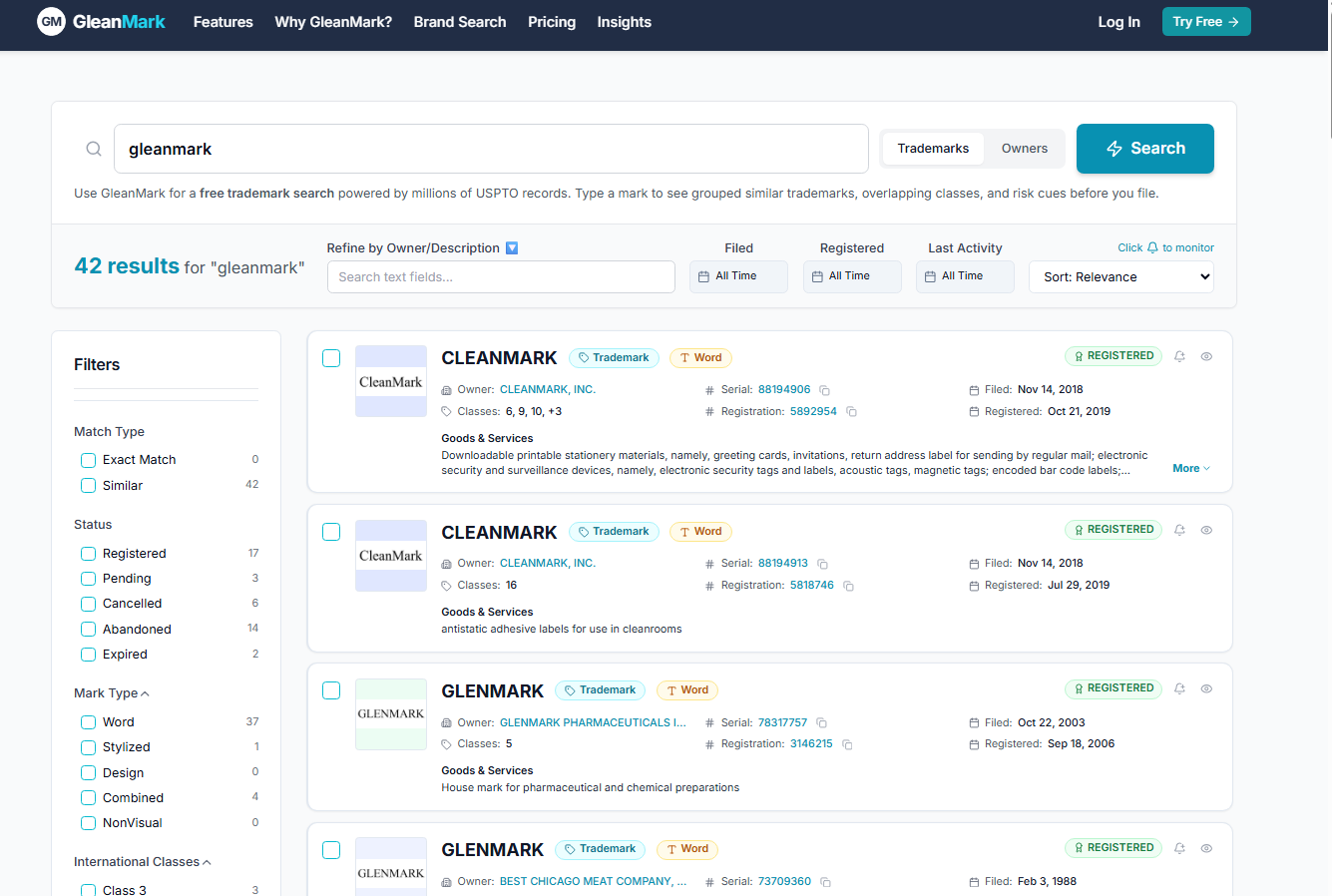Screen dimensions: 1332x896
Task: Open the Last Activity All Time picker
Action: pos(965,276)
